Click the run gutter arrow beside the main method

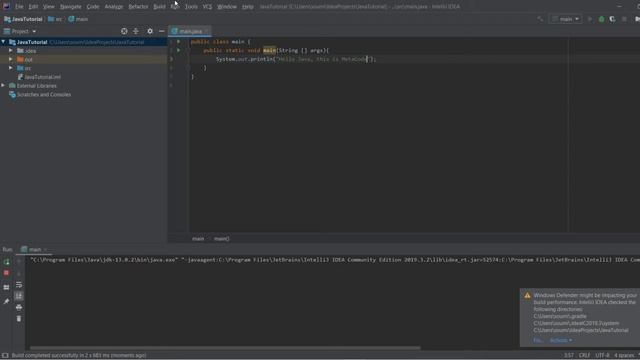[178, 50]
